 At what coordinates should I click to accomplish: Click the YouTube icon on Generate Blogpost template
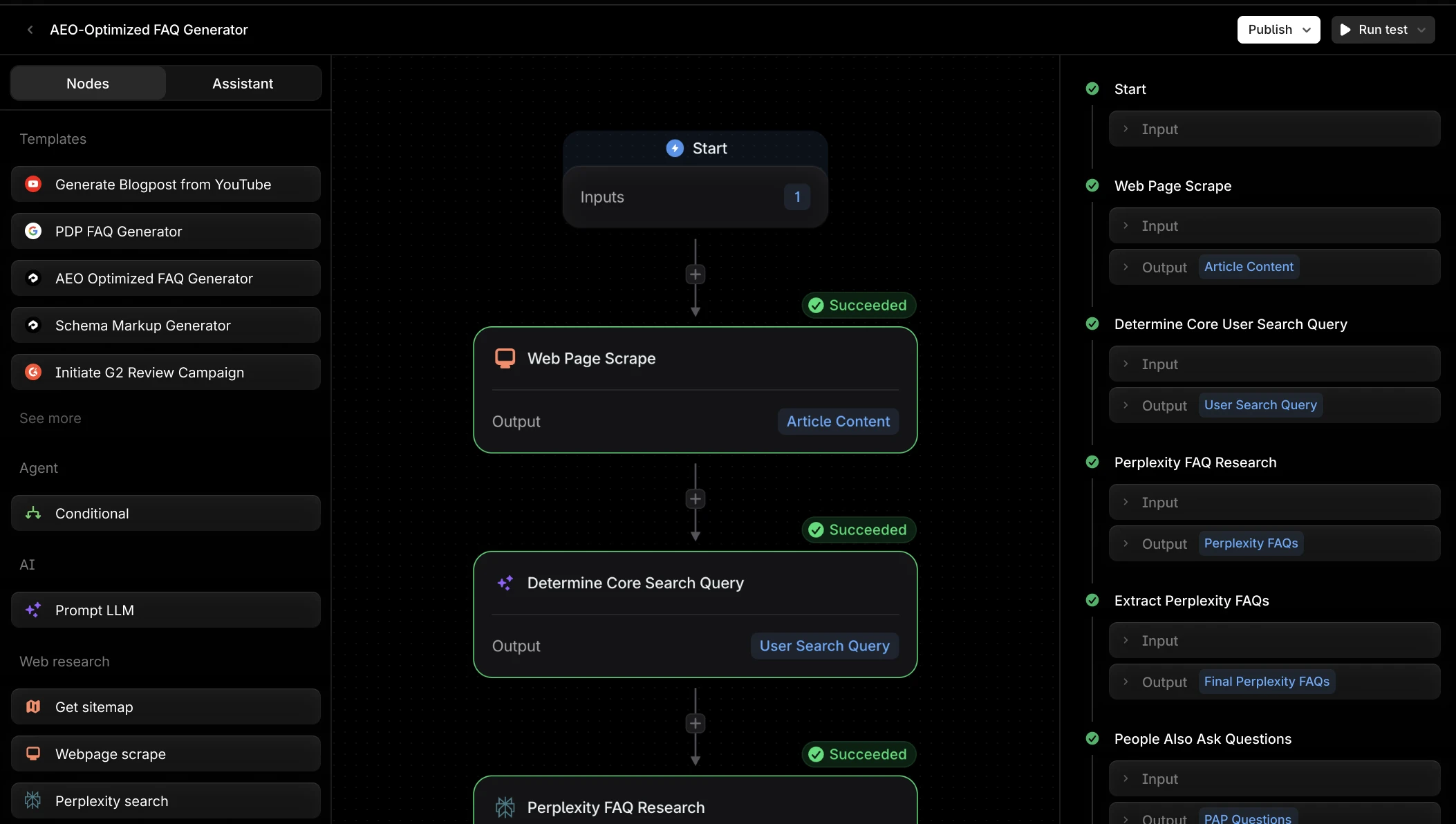33,184
